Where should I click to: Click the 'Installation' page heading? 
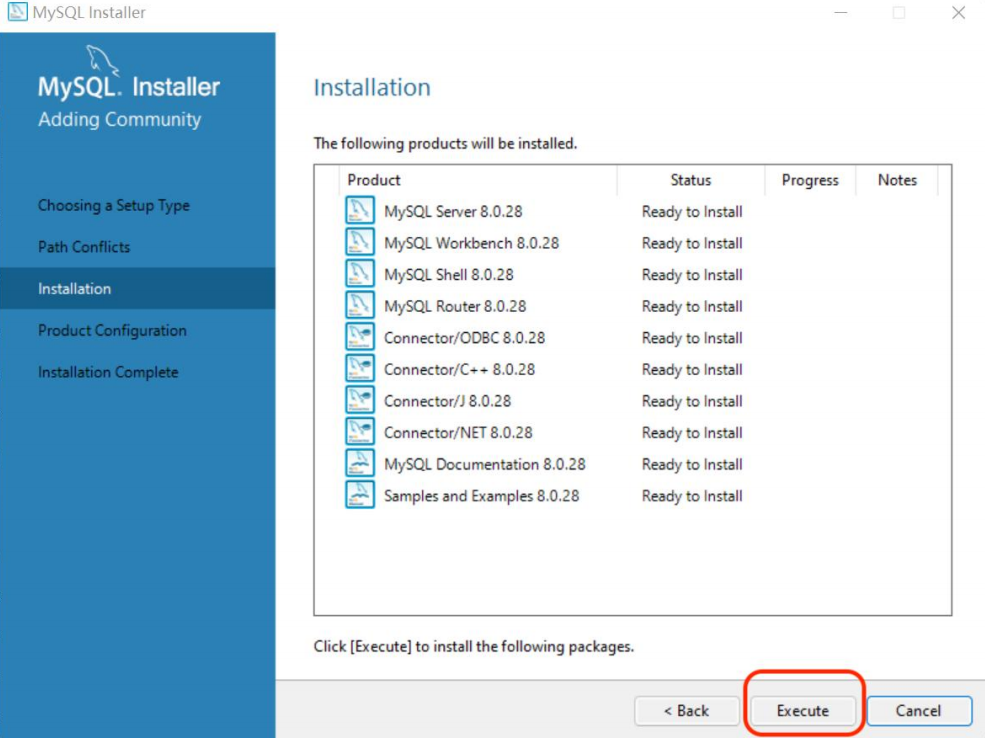(x=372, y=87)
